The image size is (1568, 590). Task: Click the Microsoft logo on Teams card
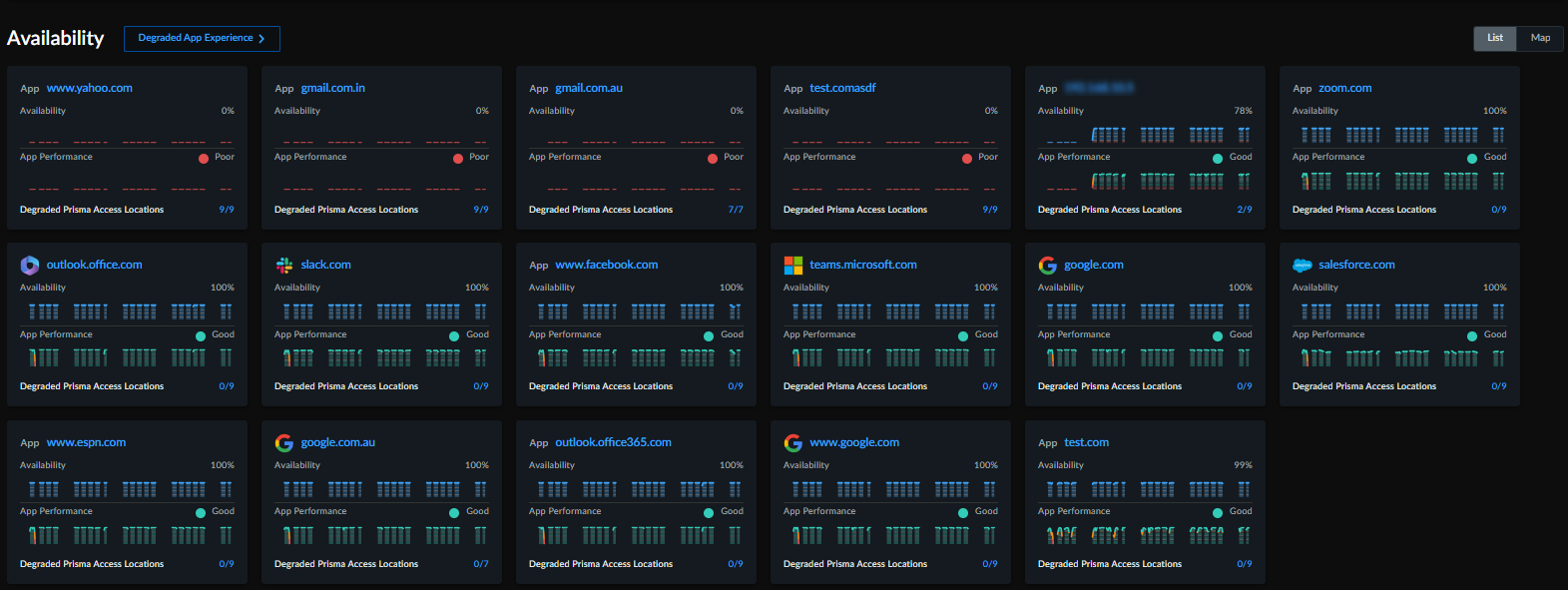click(793, 265)
